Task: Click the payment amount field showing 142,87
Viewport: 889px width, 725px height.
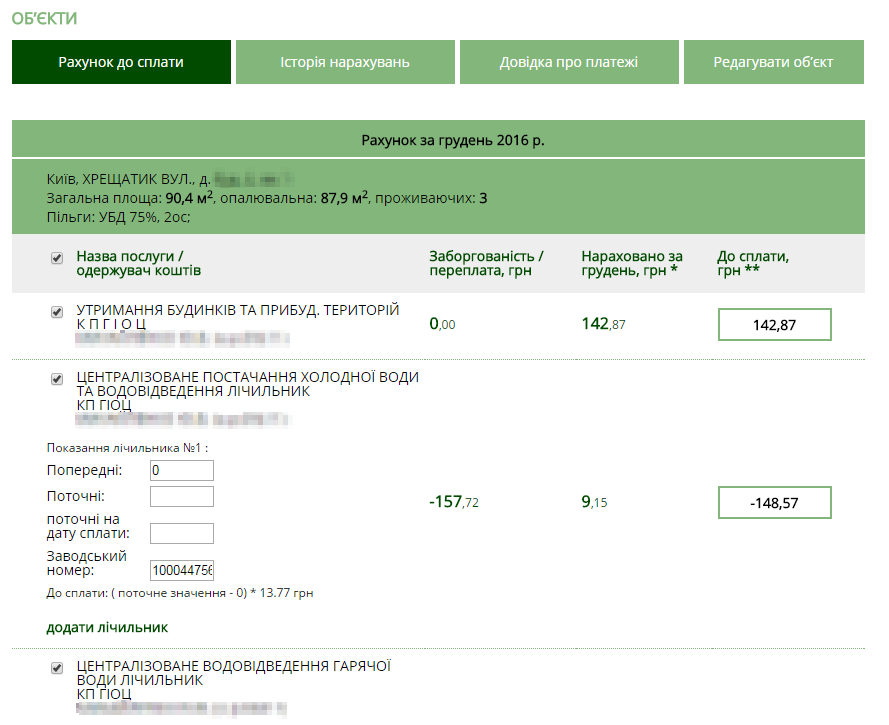Action: (x=774, y=325)
